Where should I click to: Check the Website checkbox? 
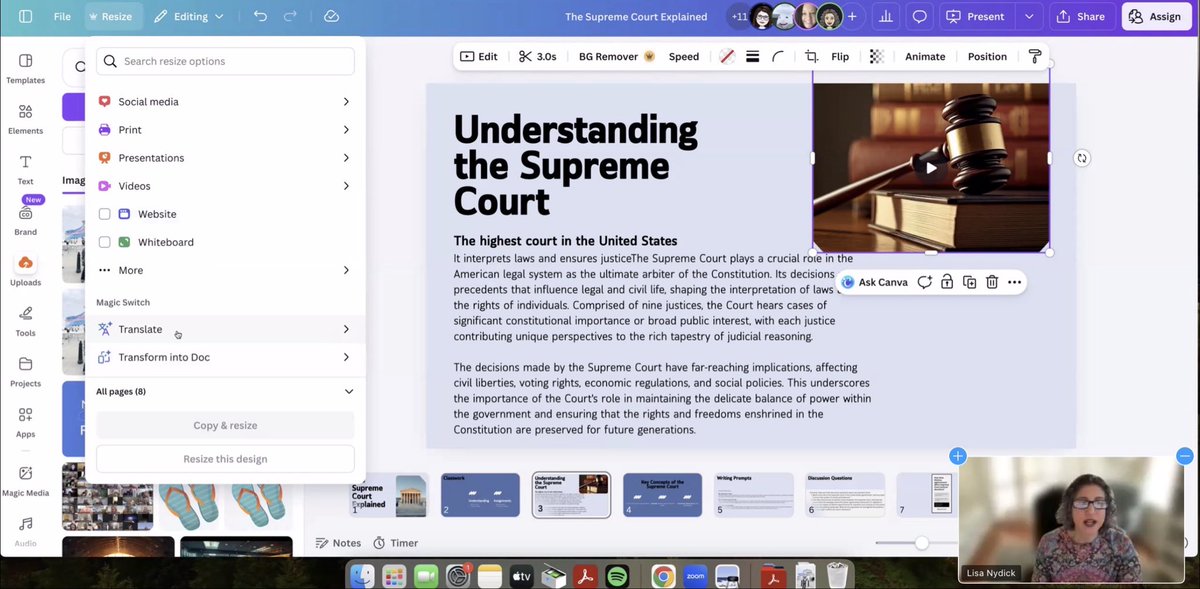105,214
